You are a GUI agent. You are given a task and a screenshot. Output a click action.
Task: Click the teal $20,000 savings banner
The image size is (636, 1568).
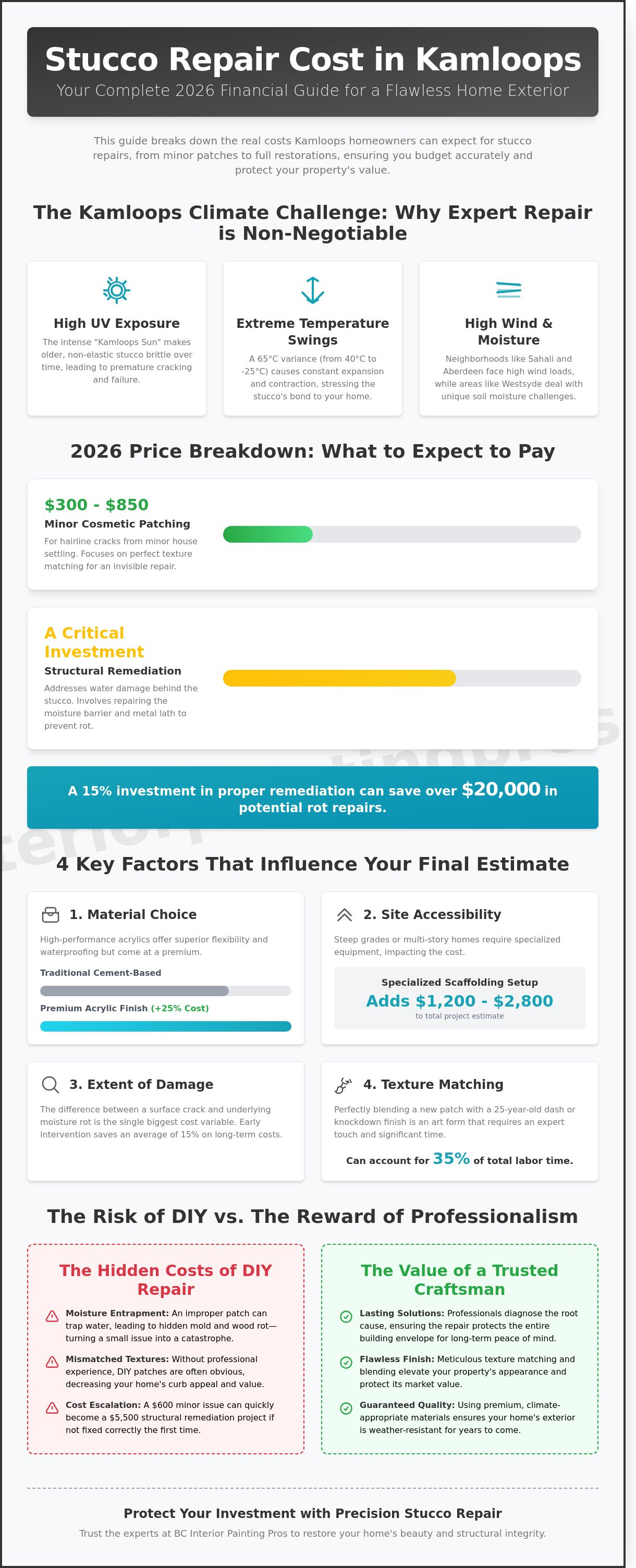pos(312,797)
